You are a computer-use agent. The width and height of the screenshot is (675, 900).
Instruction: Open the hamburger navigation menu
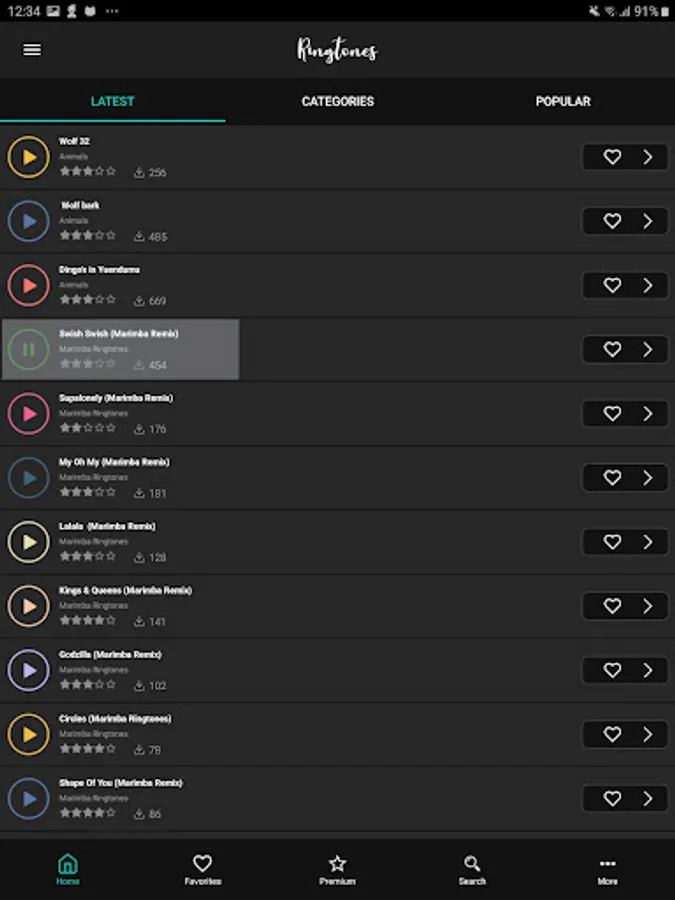pyautogui.click(x=32, y=50)
